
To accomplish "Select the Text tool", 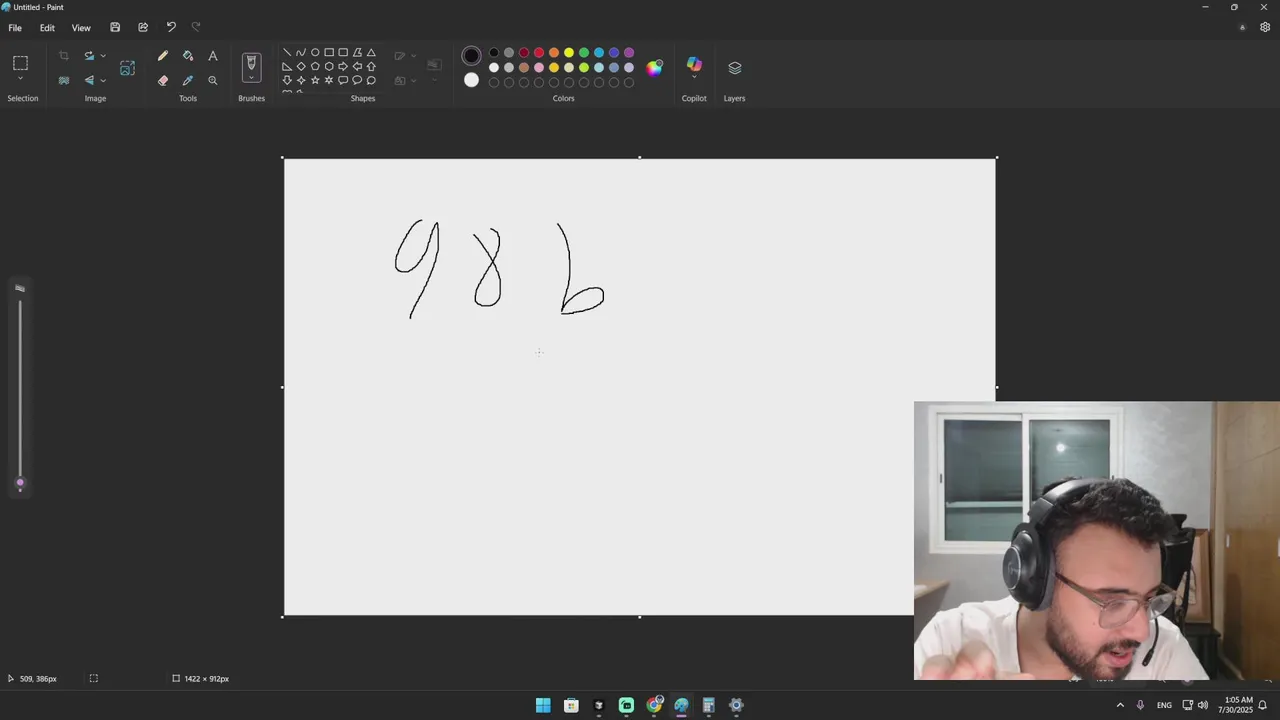I will 213,56.
